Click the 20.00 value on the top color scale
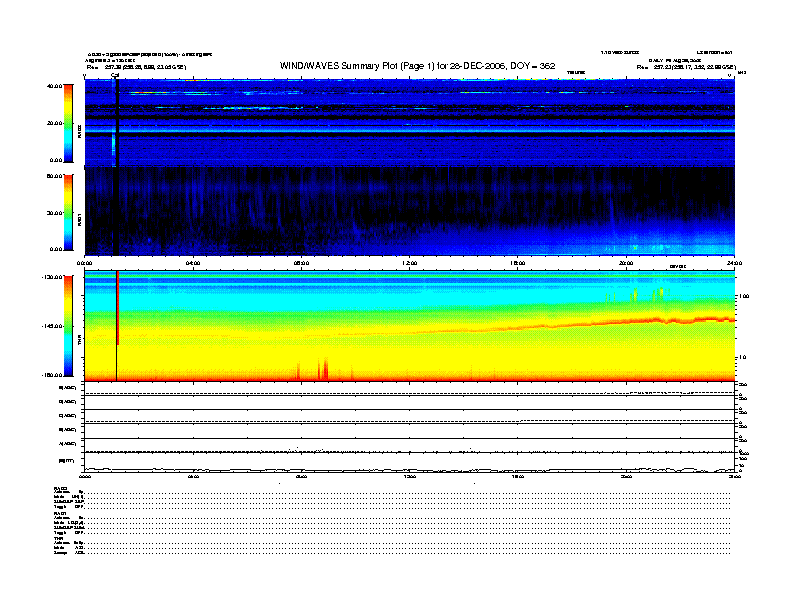 point(54,123)
